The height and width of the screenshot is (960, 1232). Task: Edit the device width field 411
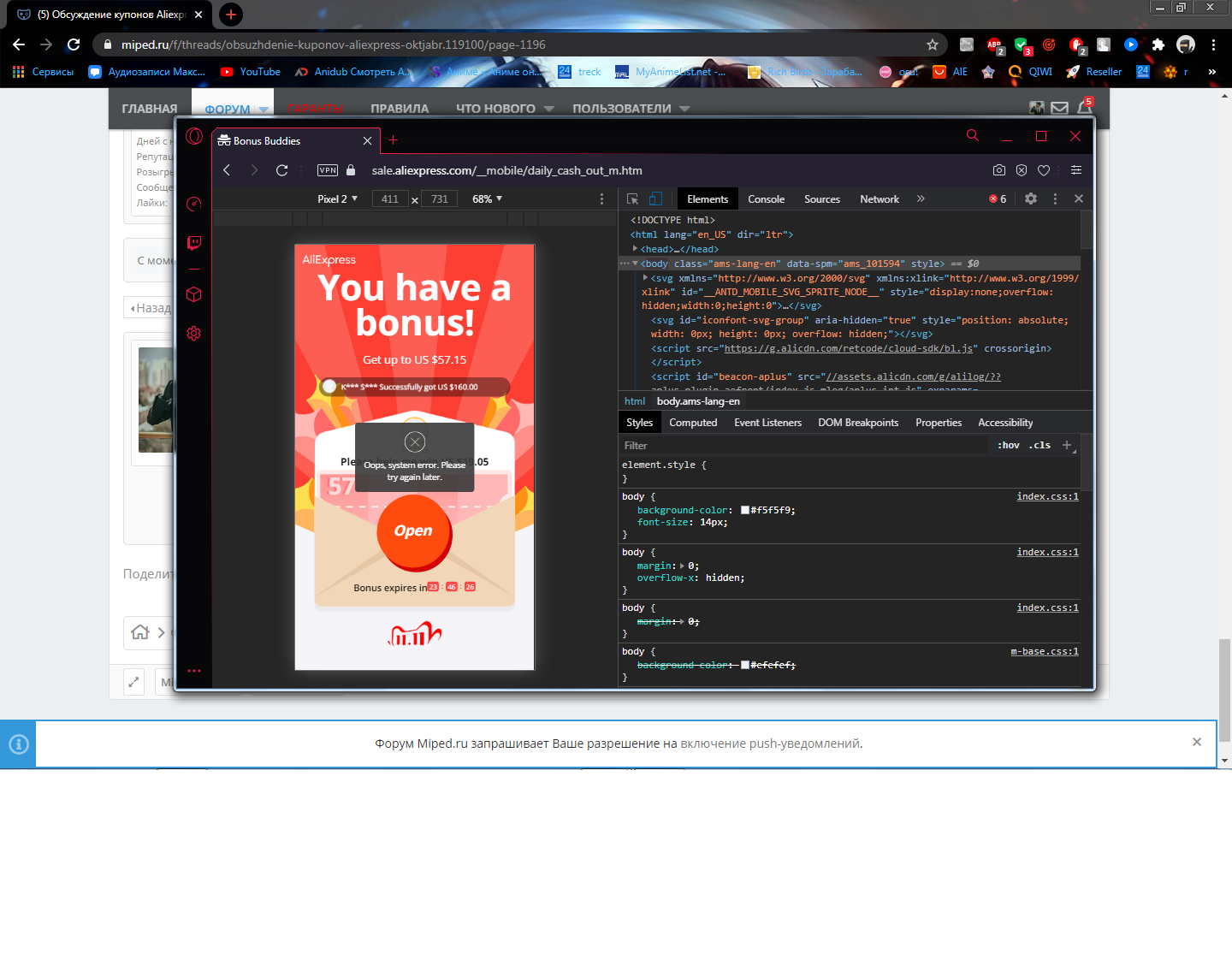[x=390, y=199]
